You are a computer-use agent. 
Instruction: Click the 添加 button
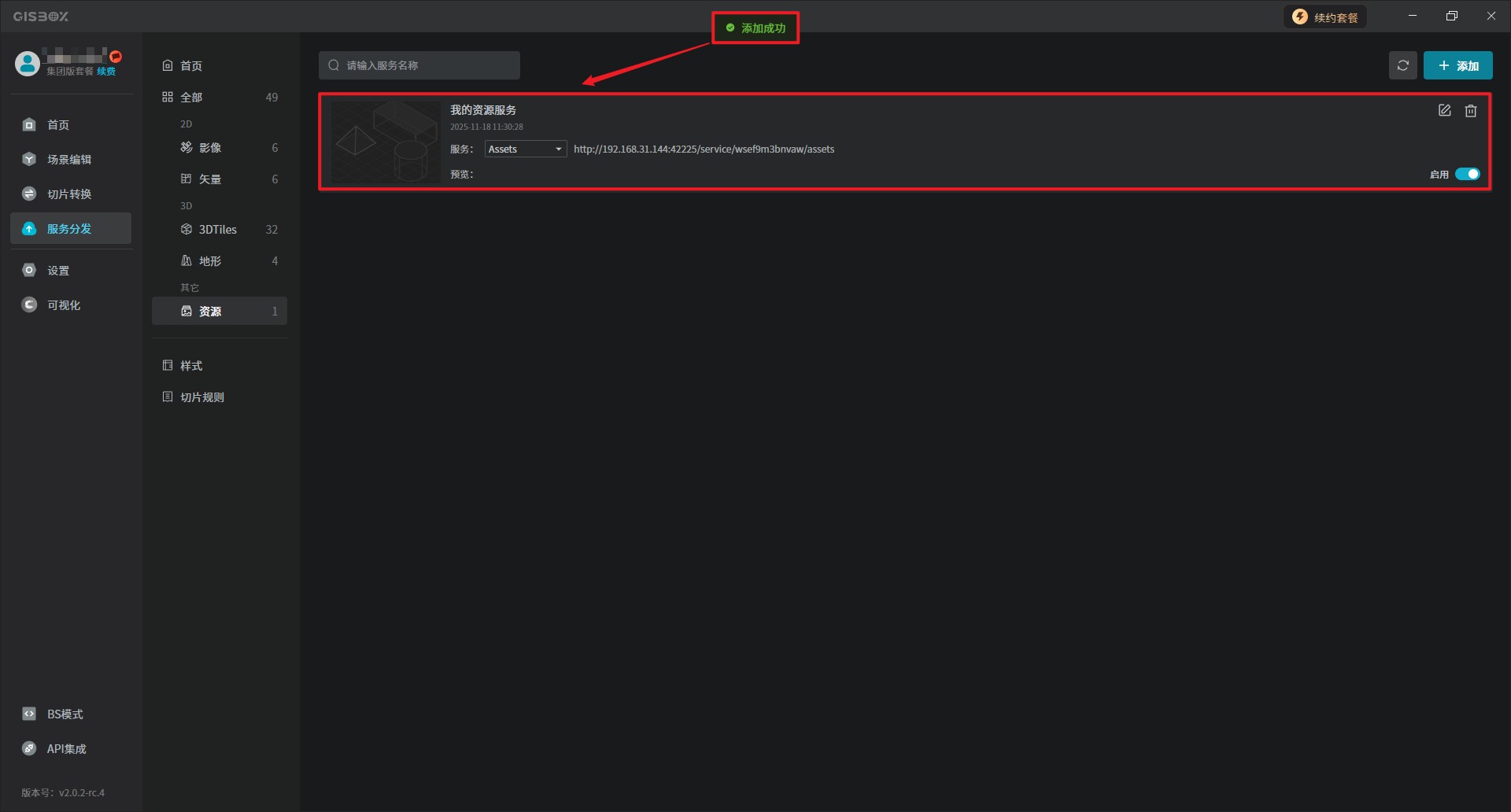click(x=1457, y=66)
